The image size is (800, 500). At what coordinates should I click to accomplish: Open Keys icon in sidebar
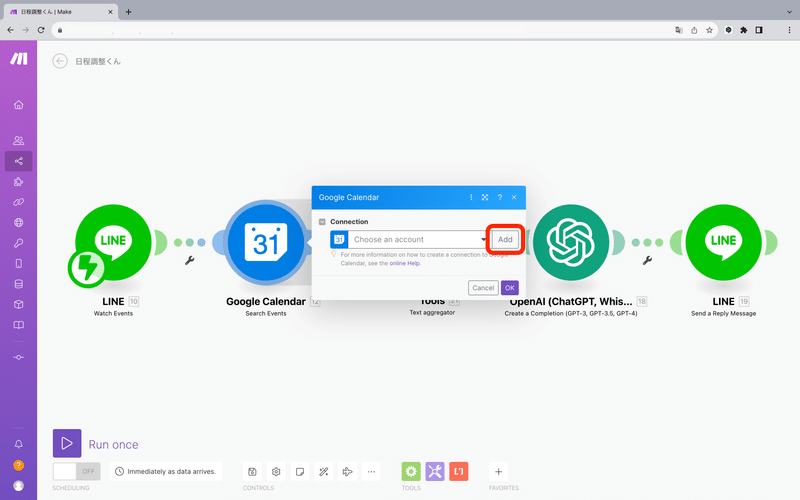coord(18,243)
